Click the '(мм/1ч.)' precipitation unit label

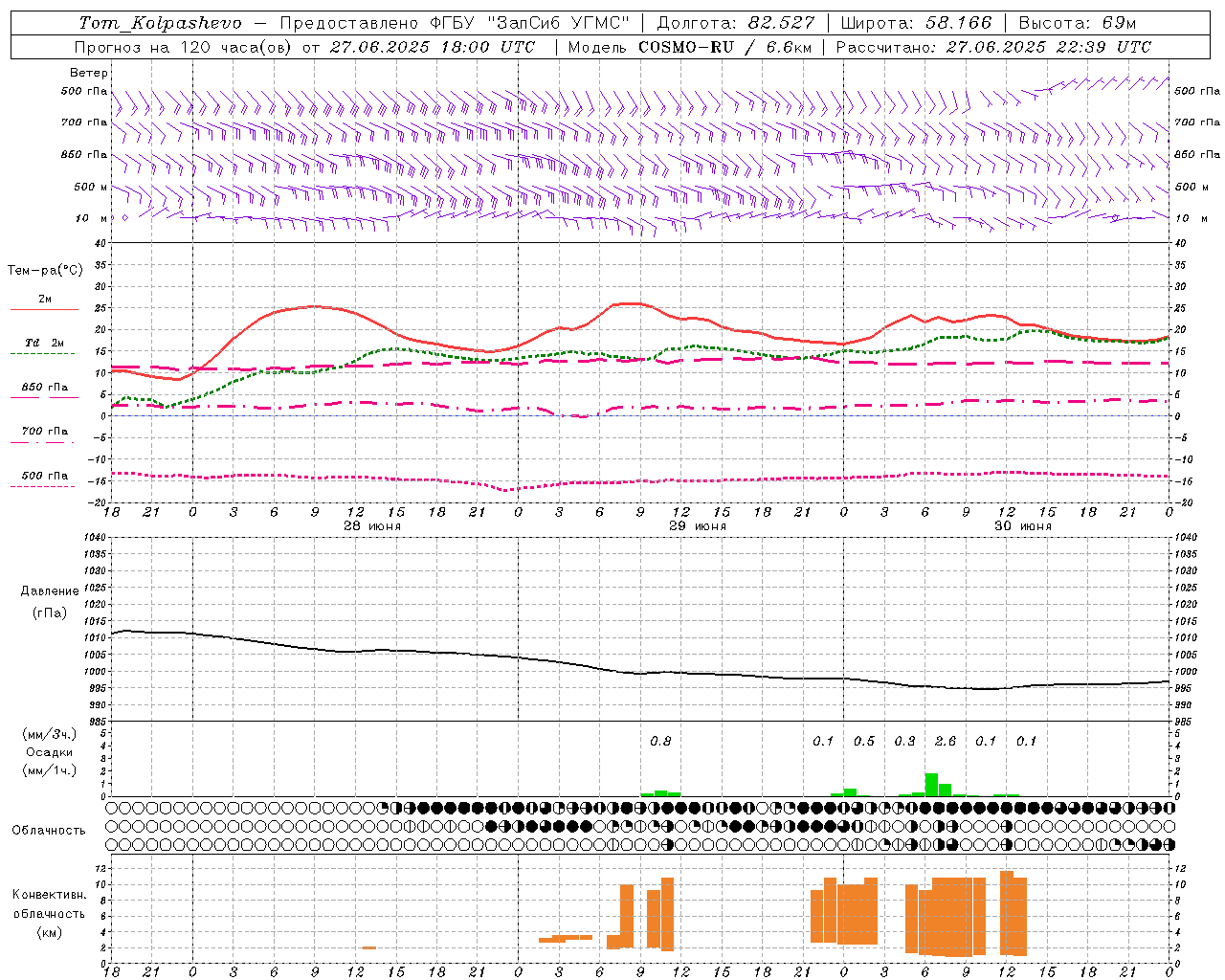point(50,769)
